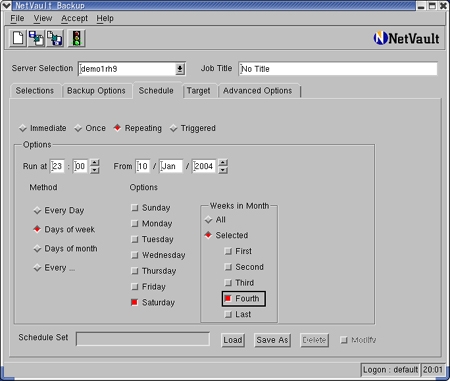The height and width of the screenshot is (381, 450).
Task: Click the third toolbar icon with documents
Action: click(x=55, y=38)
